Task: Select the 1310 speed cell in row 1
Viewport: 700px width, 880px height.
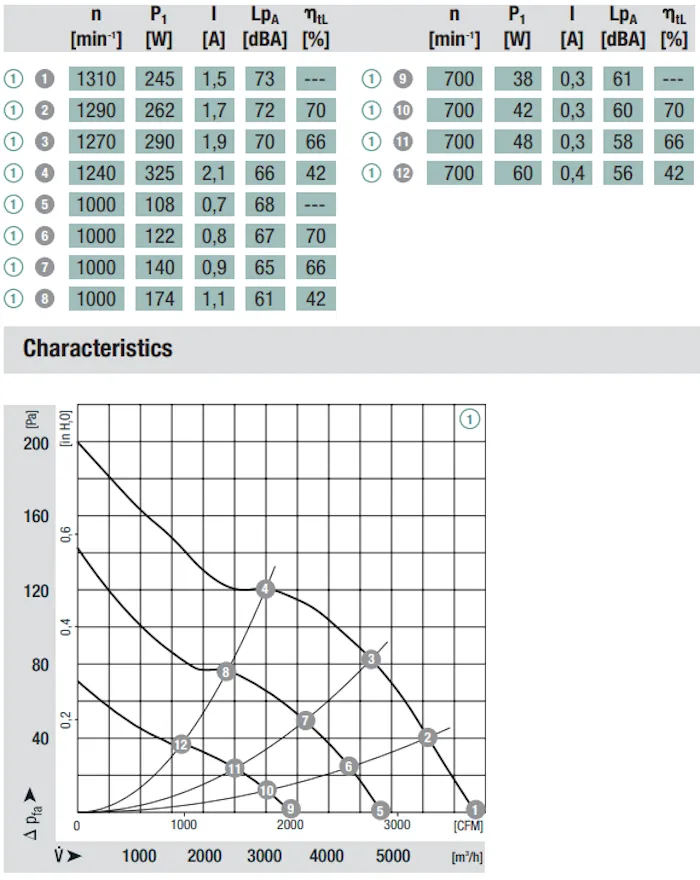Action: [x=96, y=79]
